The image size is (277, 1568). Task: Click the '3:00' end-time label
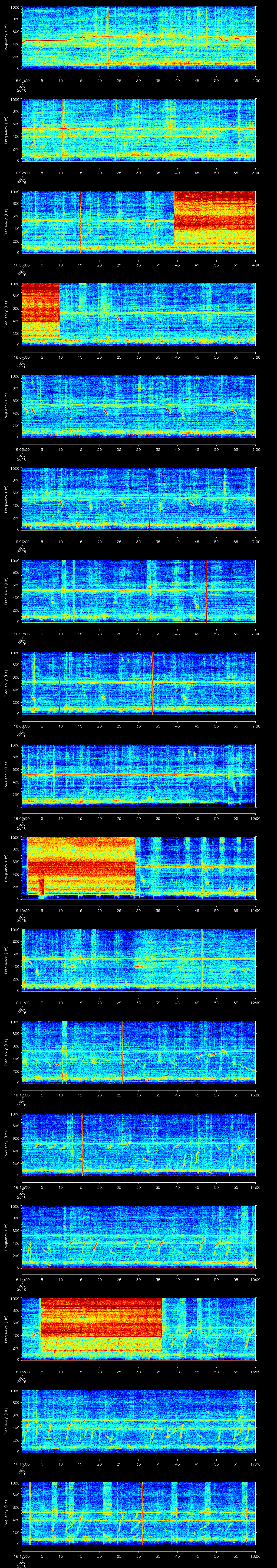(256, 173)
